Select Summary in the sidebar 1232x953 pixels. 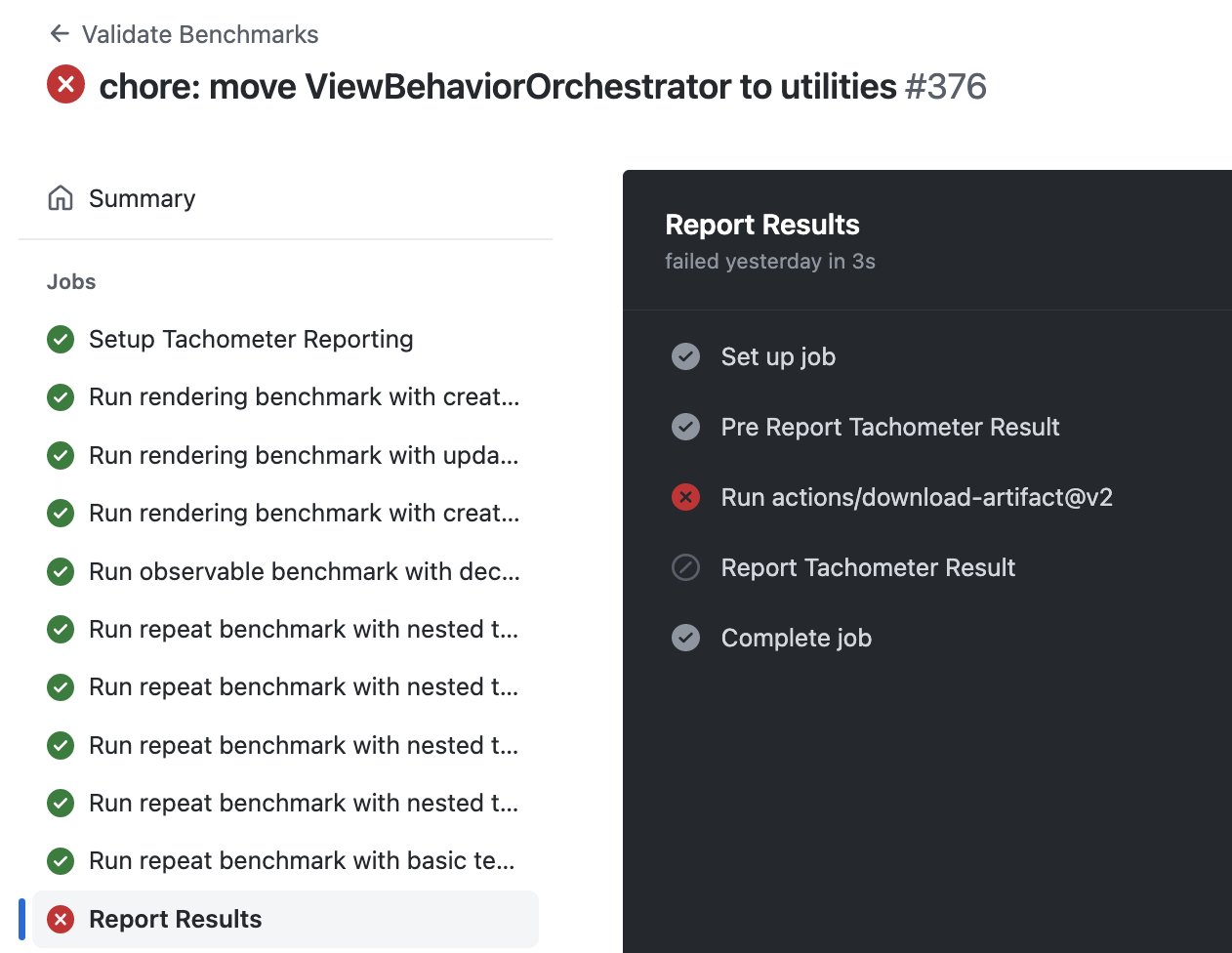pyautogui.click(x=143, y=197)
